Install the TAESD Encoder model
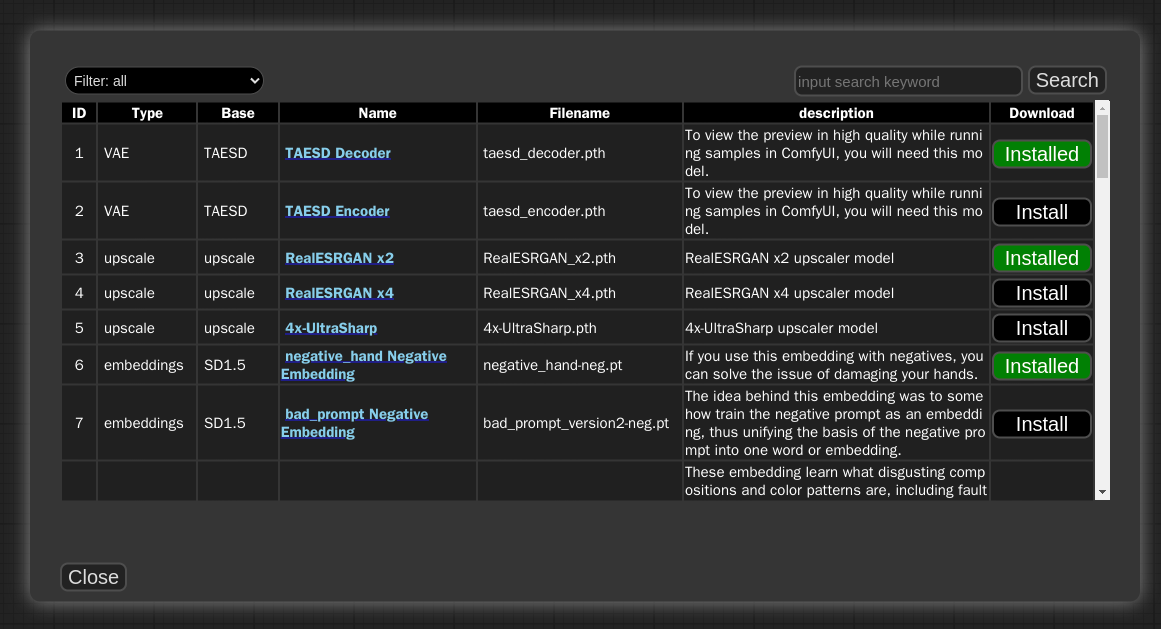 click(1041, 212)
